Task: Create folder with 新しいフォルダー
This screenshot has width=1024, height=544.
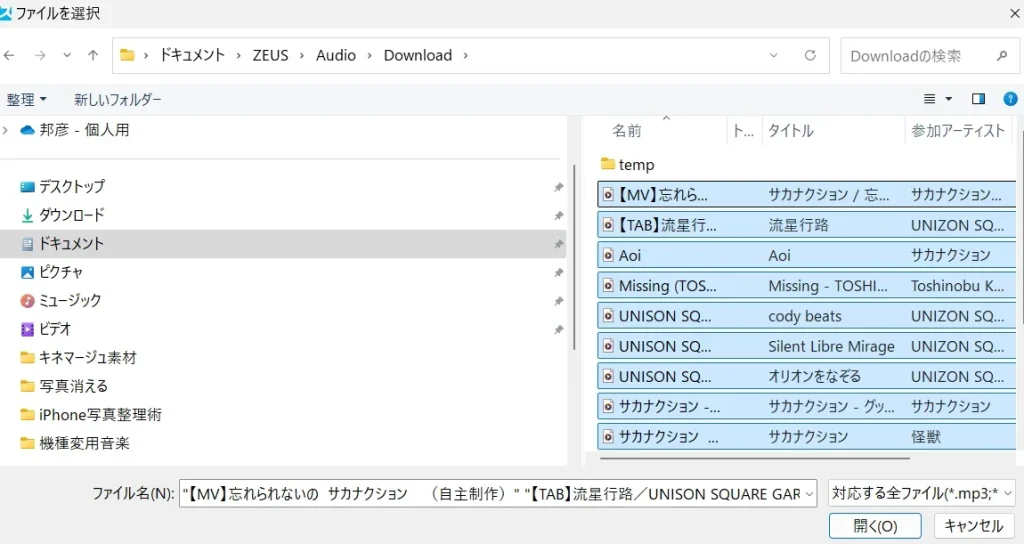Action: (118, 99)
